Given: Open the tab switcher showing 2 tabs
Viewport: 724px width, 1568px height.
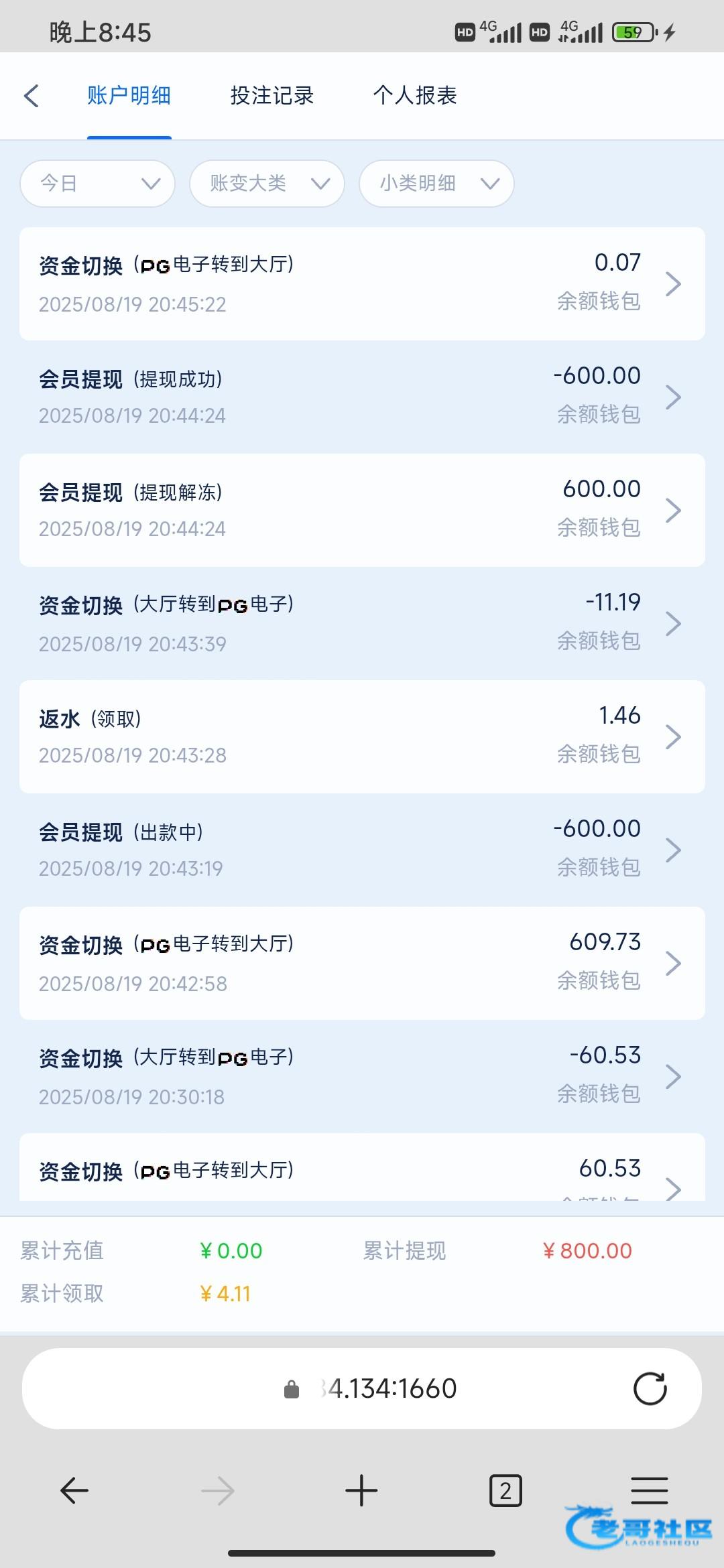Looking at the screenshot, I should [x=505, y=1491].
